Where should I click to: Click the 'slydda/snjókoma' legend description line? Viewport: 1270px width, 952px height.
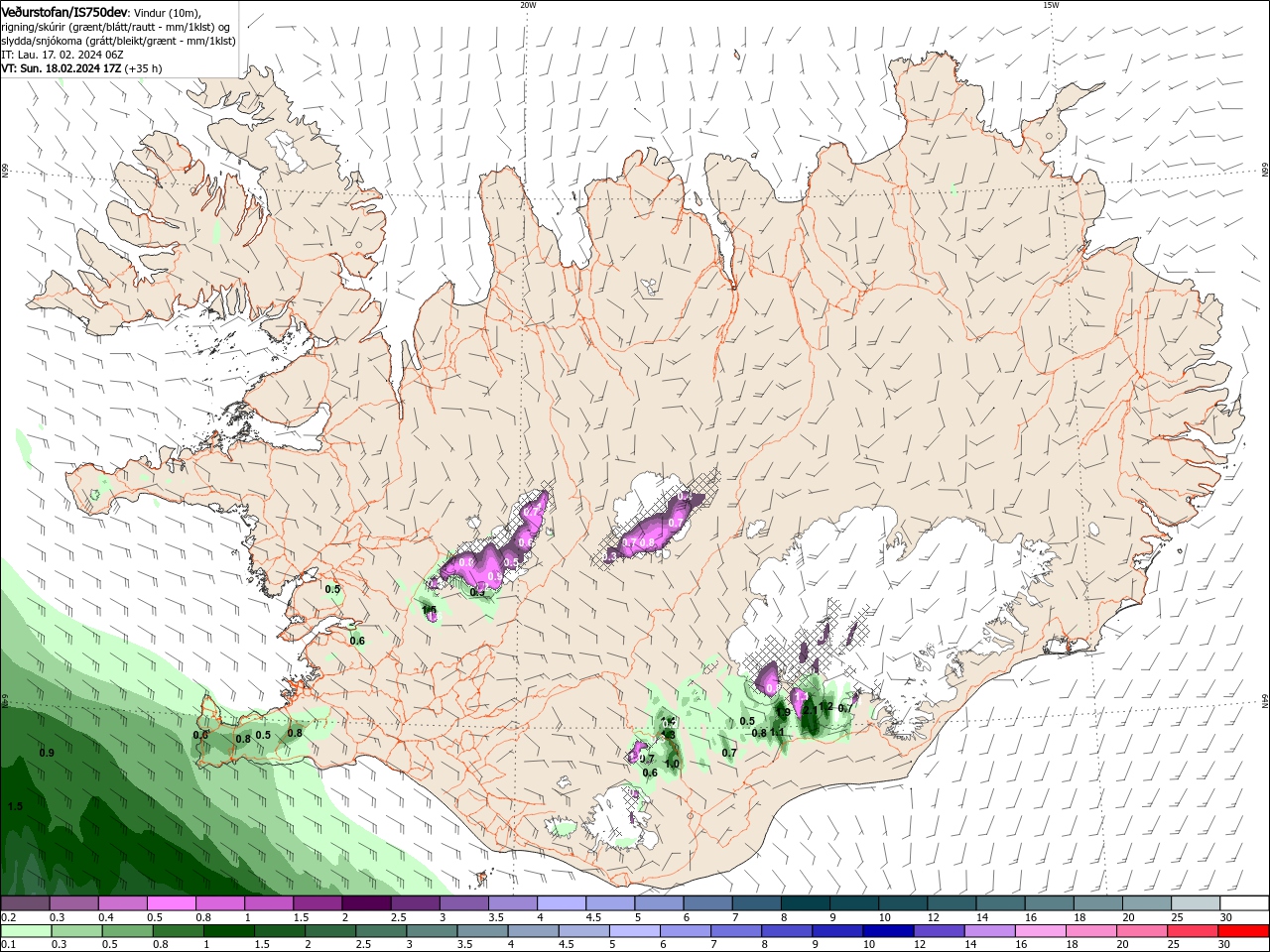pos(118,41)
